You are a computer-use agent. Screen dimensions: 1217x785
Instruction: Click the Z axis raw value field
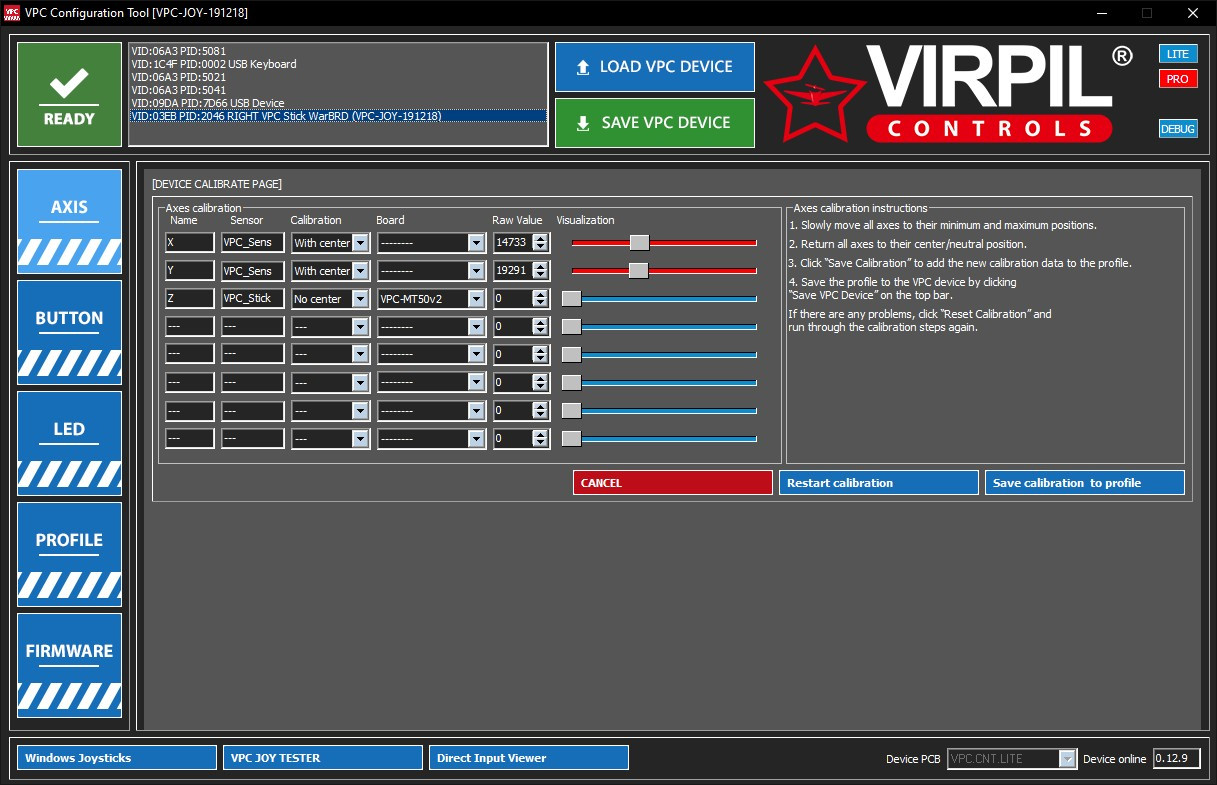pos(513,298)
